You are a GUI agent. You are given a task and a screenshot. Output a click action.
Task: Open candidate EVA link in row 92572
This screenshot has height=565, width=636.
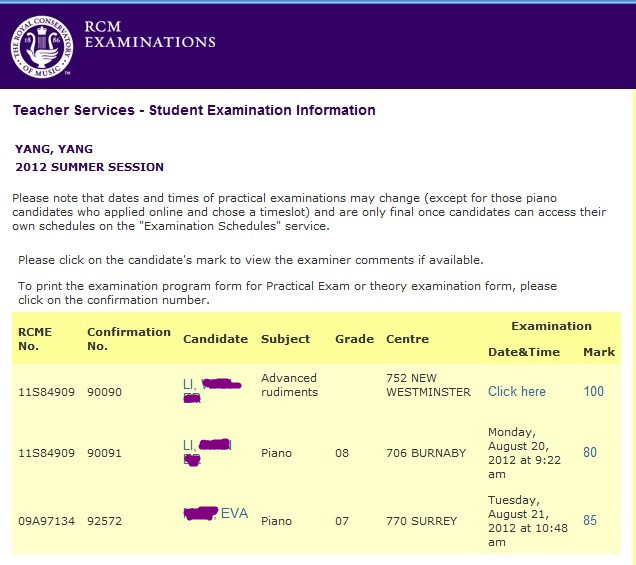pyautogui.click(x=216, y=513)
